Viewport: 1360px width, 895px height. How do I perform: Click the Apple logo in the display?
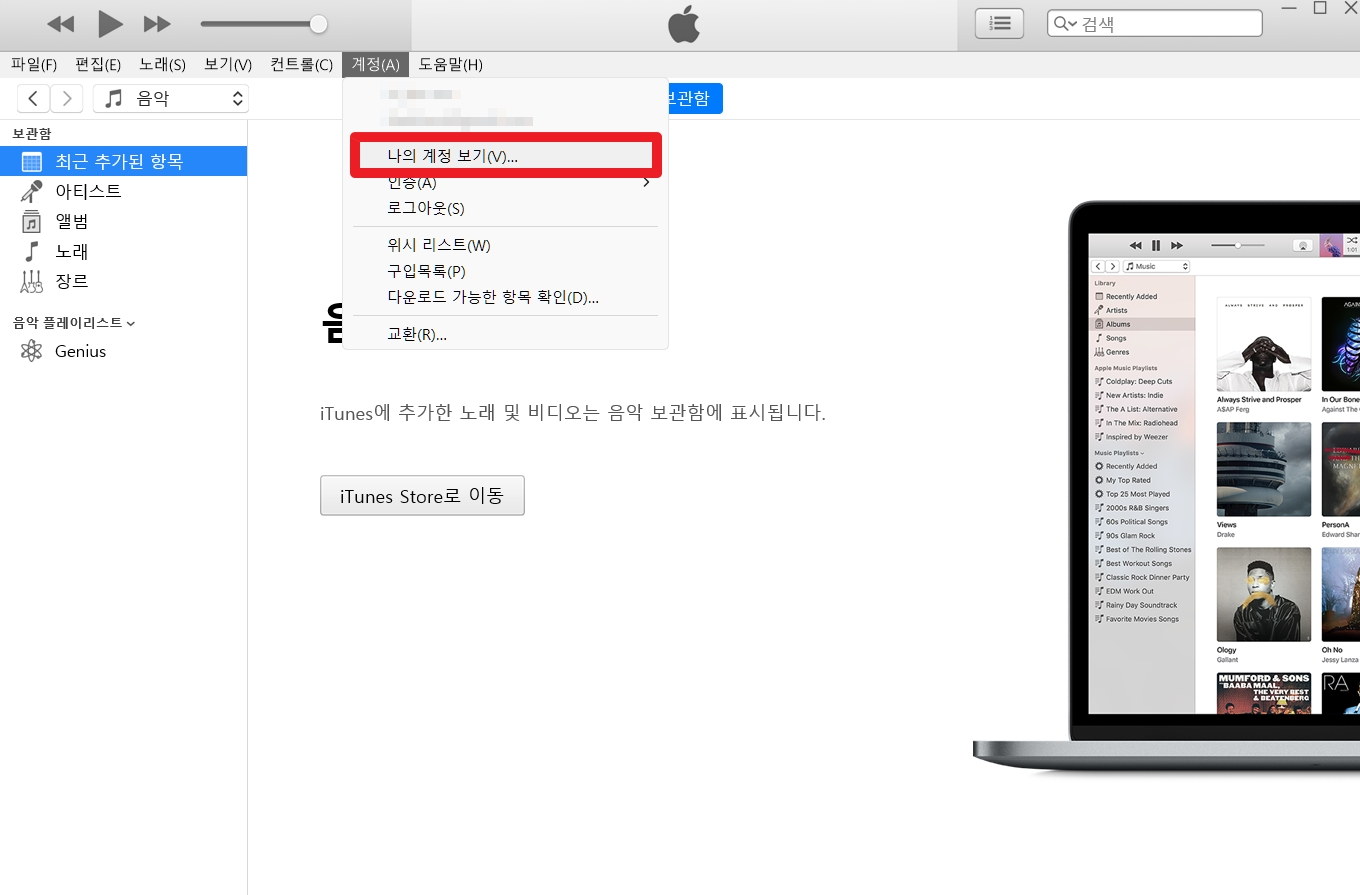(x=684, y=24)
